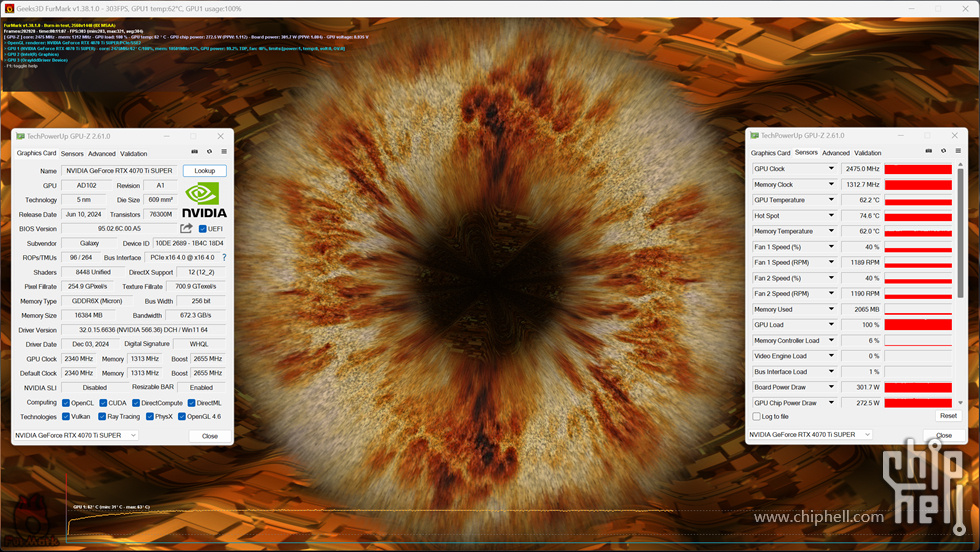
Task: Switch to Graphics Card tab in Sensors GPU-Z window
Action: pyautogui.click(x=770, y=153)
